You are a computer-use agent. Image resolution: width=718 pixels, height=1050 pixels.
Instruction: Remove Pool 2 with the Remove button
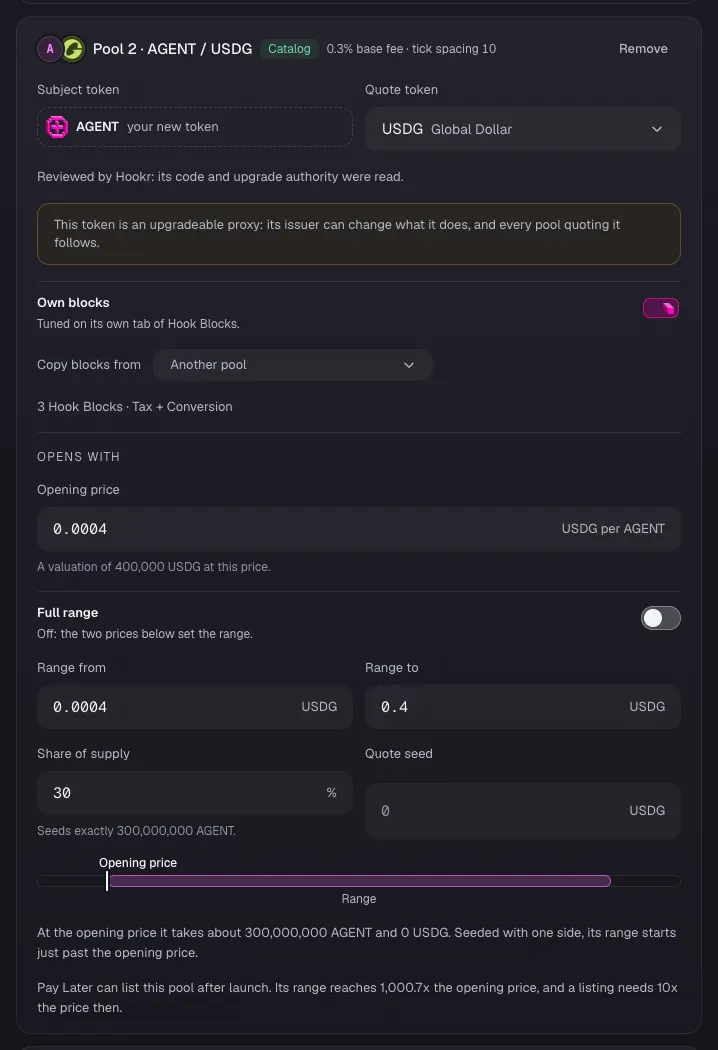[643, 49]
